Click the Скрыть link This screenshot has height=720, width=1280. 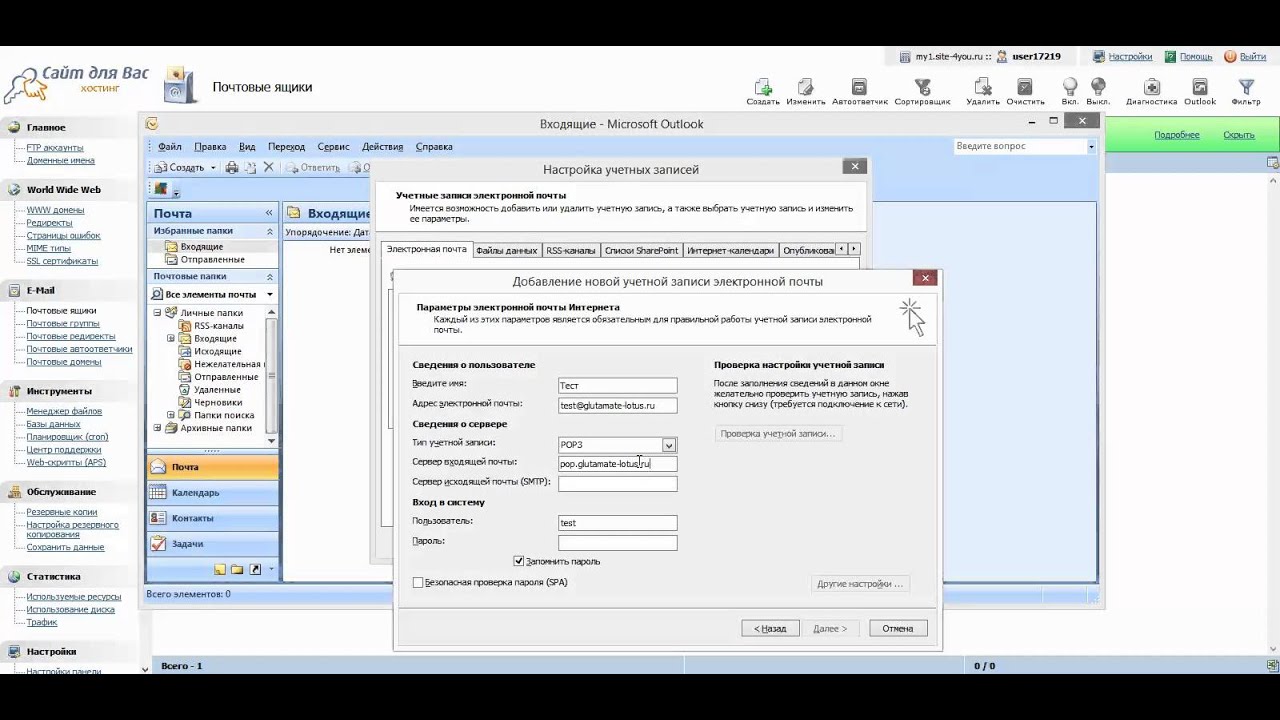pyautogui.click(x=1238, y=135)
